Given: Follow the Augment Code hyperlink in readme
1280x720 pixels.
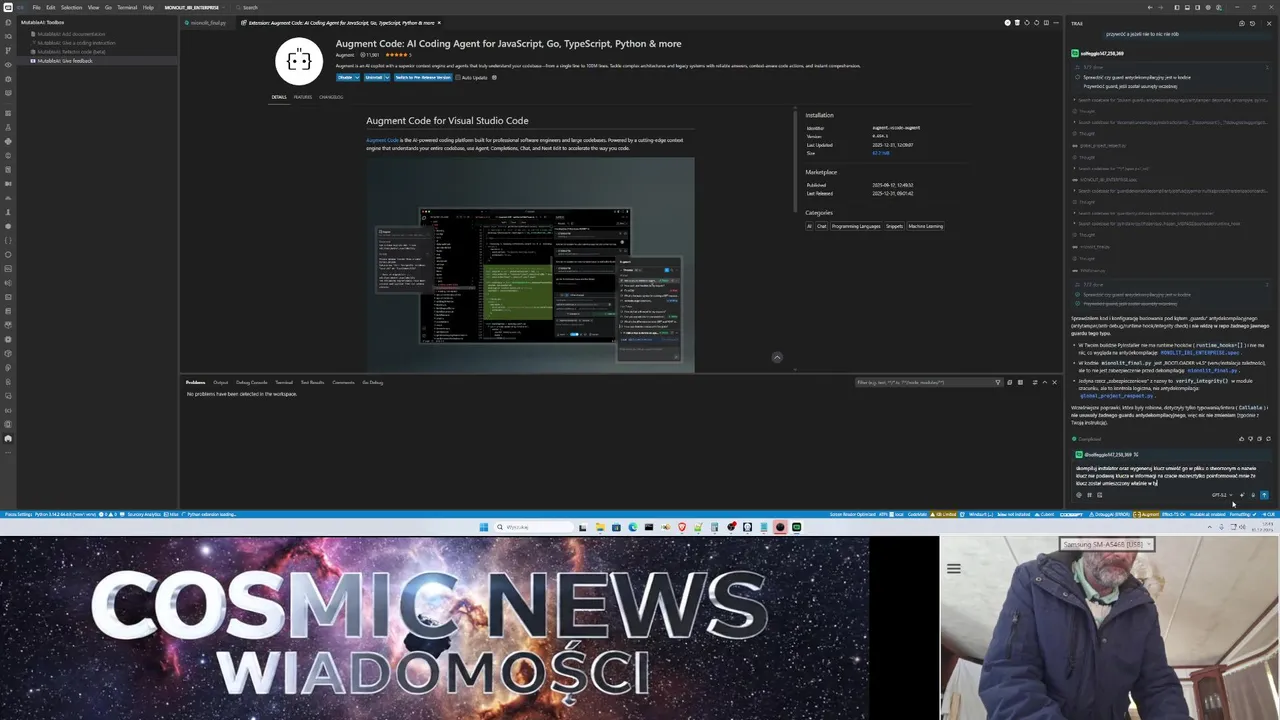Looking at the screenshot, I should click(x=382, y=140).
